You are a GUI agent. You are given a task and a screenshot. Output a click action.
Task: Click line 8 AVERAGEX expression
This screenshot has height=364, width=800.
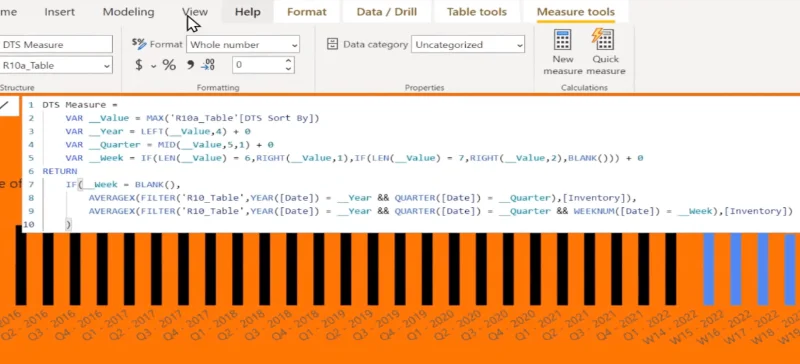363,198
